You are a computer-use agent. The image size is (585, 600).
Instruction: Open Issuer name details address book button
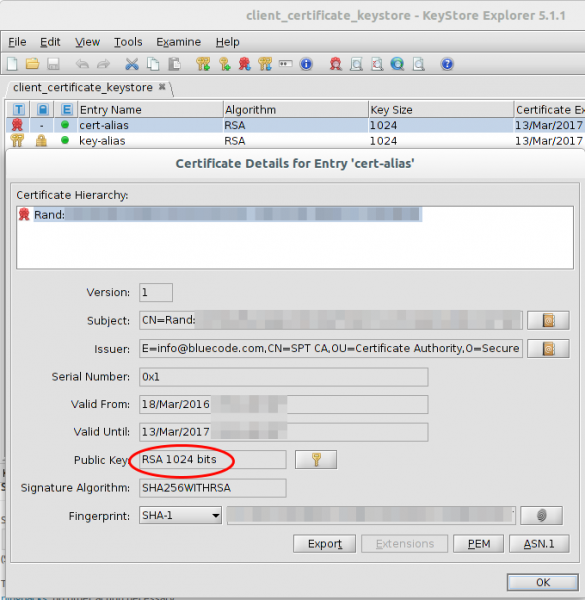[548, 349]
